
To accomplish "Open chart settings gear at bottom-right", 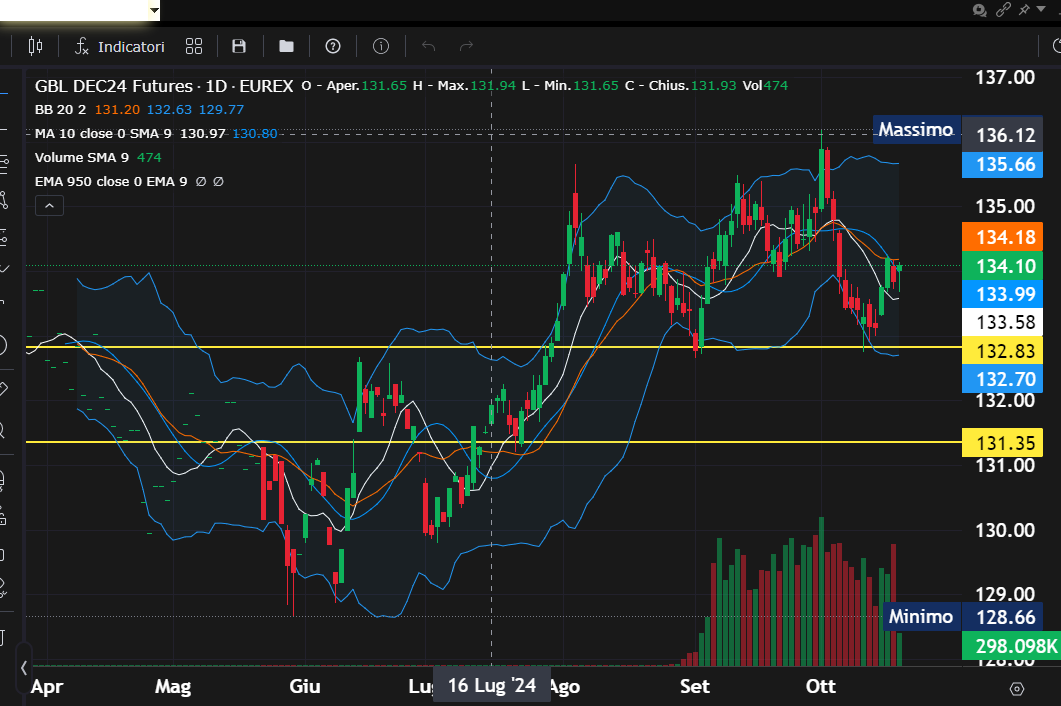I will pos(1017,688).
